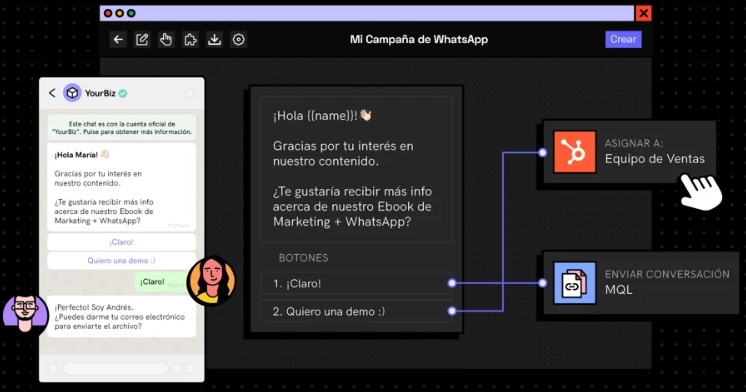746x392 pixels.
Task: Click the Equipo de Ventas connector node
Action: [x=542, y=152]
